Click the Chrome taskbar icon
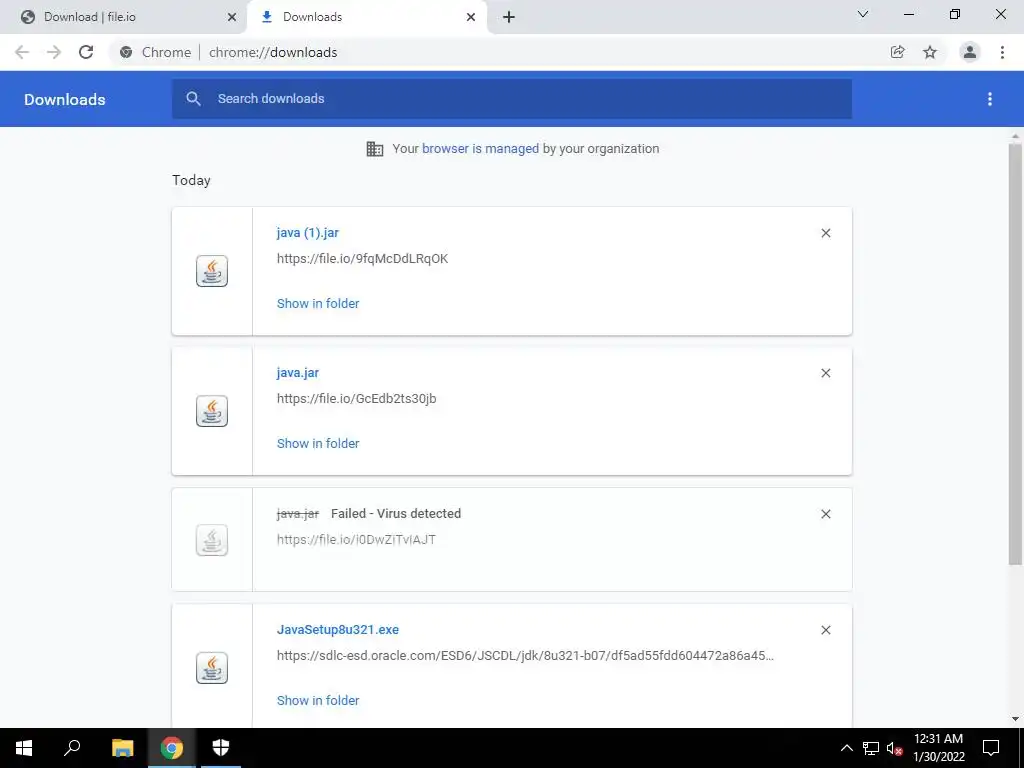This screenshot has width=1024, height=768. coord(172,748)
